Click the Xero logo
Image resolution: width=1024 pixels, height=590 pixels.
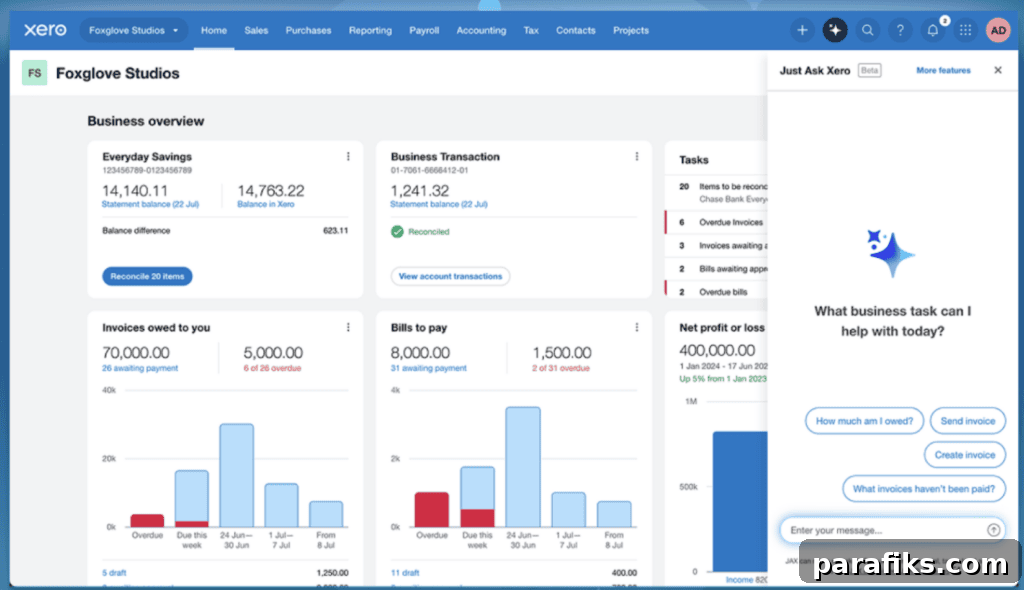(x=45, y=30)
